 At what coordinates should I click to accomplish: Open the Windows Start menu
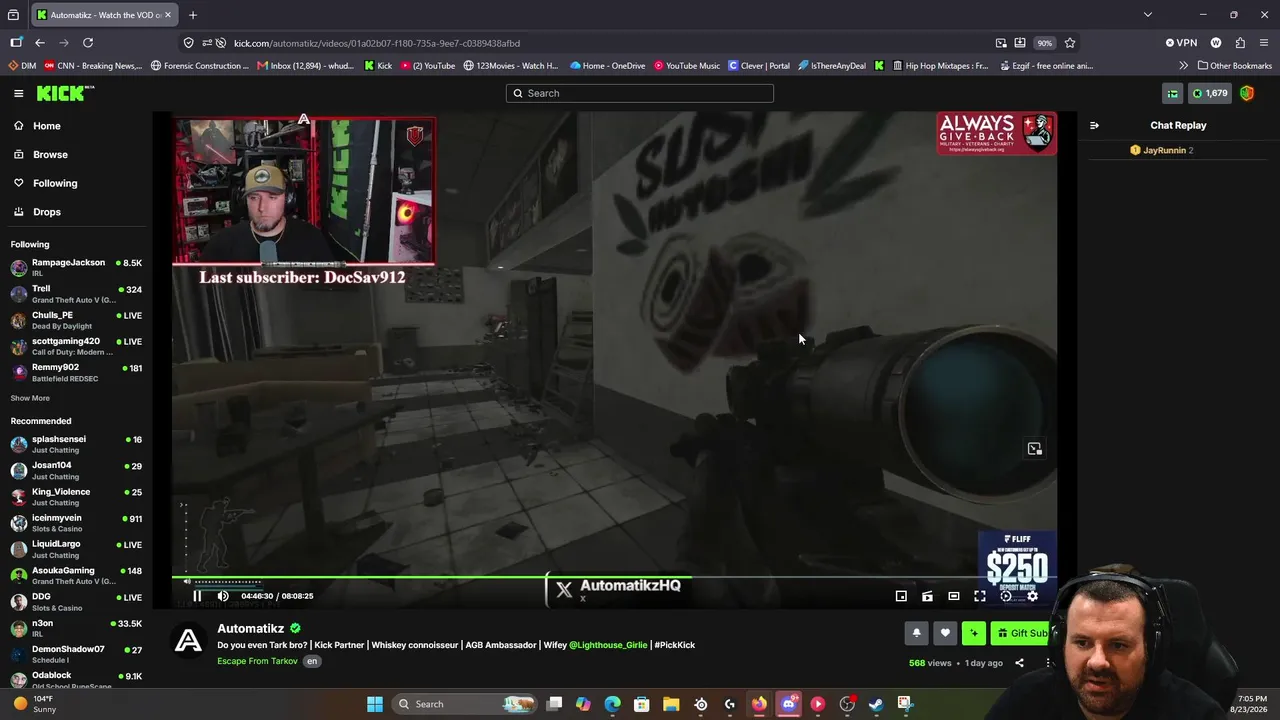tap(375, 704)
